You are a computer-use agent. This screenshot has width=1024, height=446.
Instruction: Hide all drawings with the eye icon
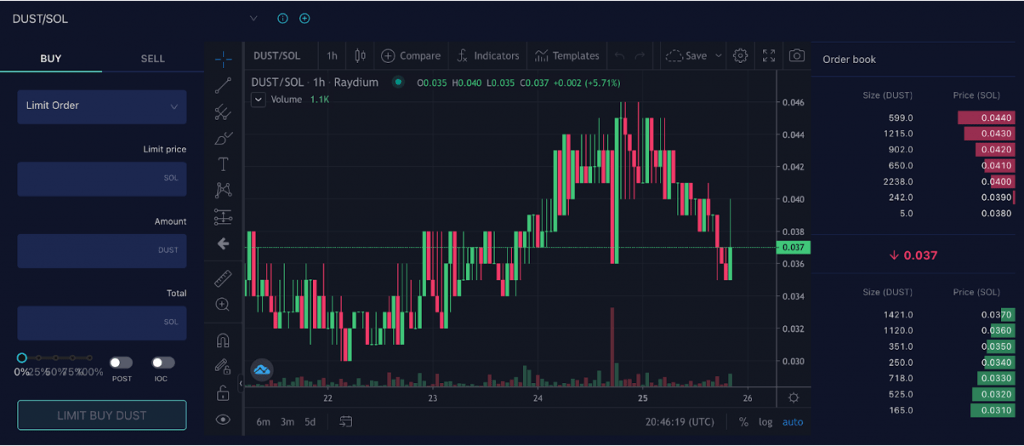click(x=223, y=420)
